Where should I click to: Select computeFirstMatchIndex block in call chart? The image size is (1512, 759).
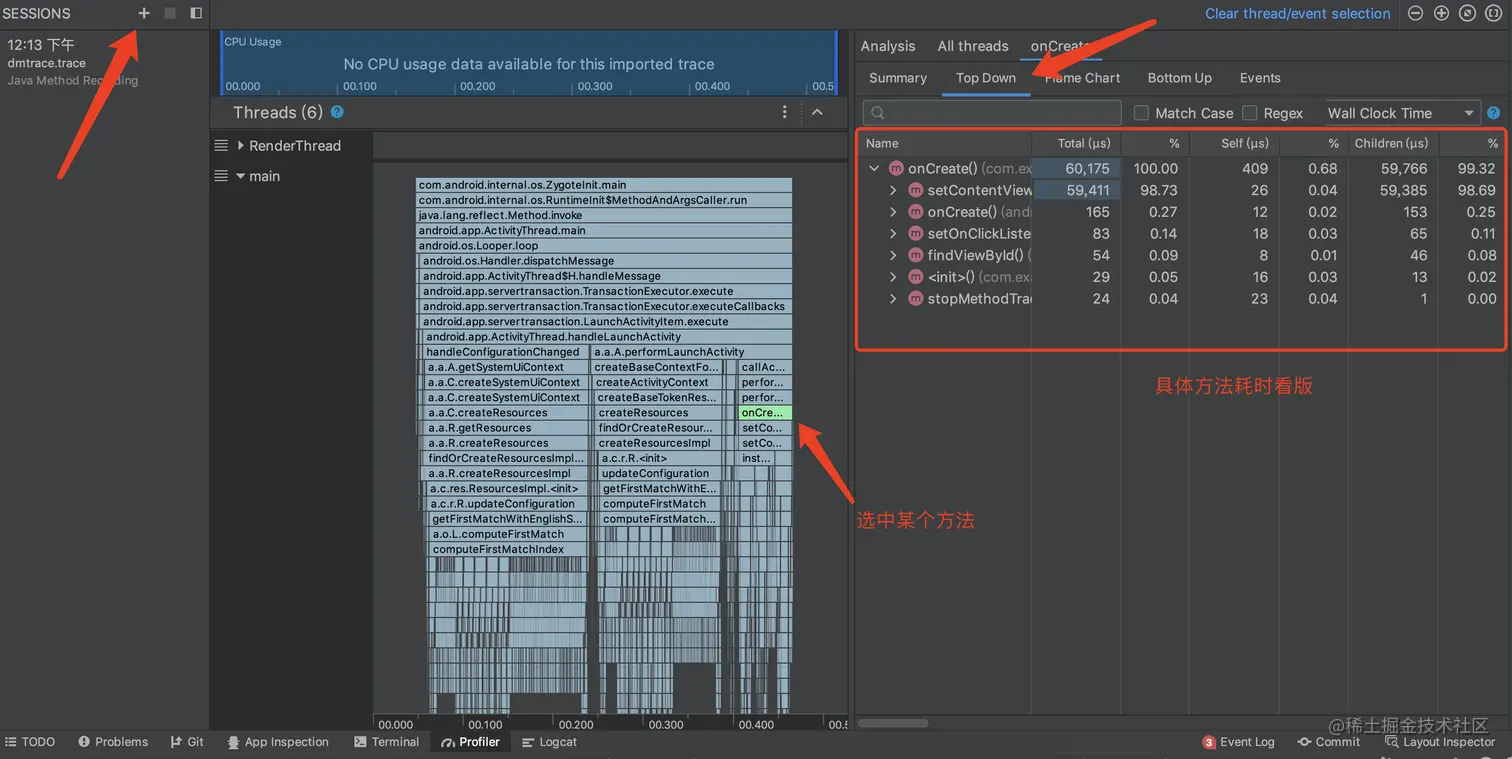point(510,549)
